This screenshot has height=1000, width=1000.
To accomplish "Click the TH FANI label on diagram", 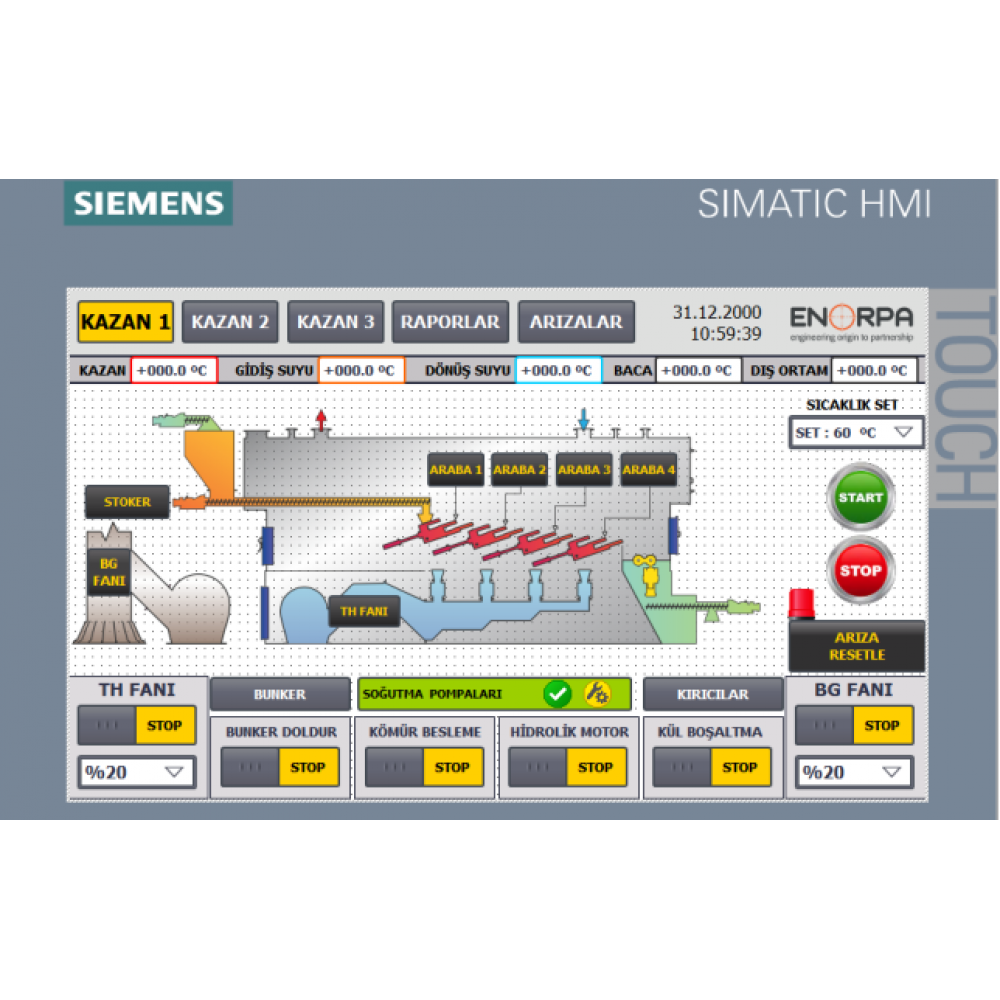I will pyautogui.click(x=364, y=611).
